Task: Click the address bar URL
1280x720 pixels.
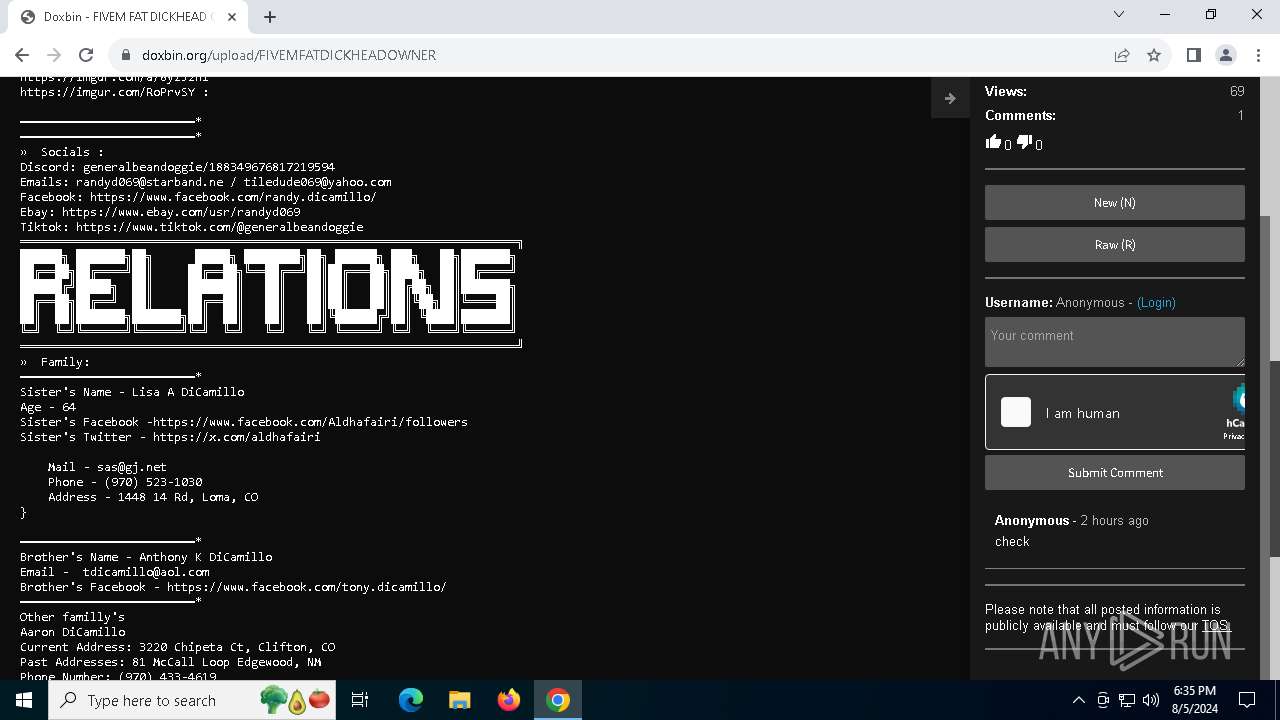Action: click(x=288, y=55)
